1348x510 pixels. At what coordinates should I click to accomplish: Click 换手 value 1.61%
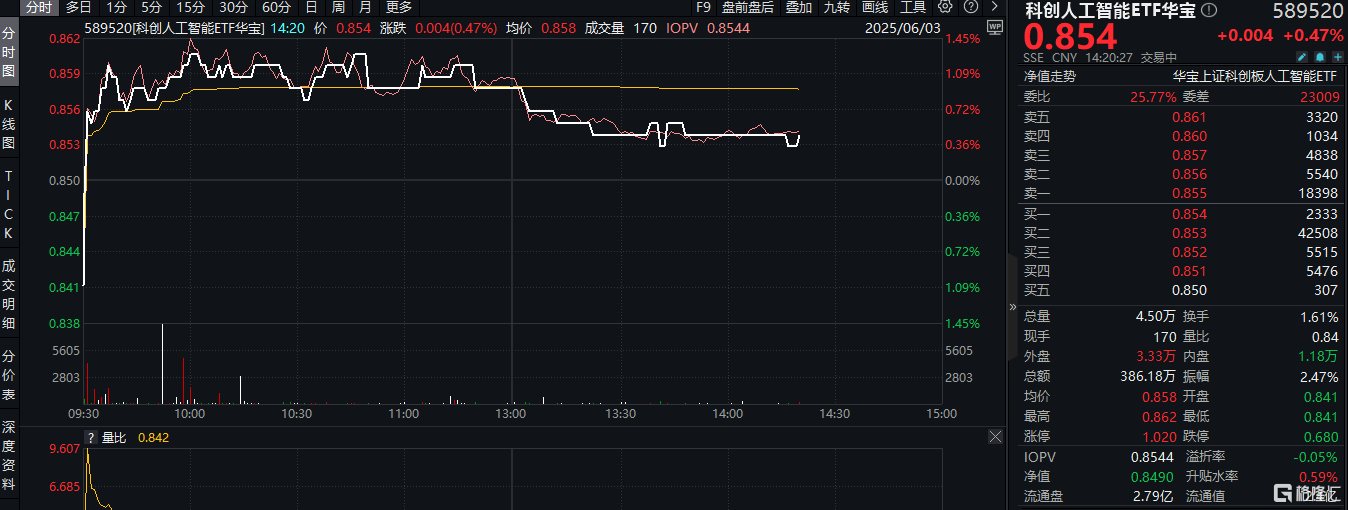coord(1319,317)
